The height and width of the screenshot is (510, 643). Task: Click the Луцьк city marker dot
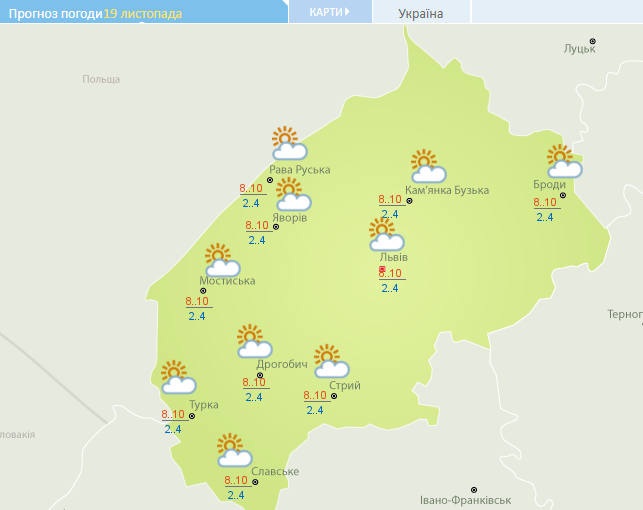coord(592,41)
